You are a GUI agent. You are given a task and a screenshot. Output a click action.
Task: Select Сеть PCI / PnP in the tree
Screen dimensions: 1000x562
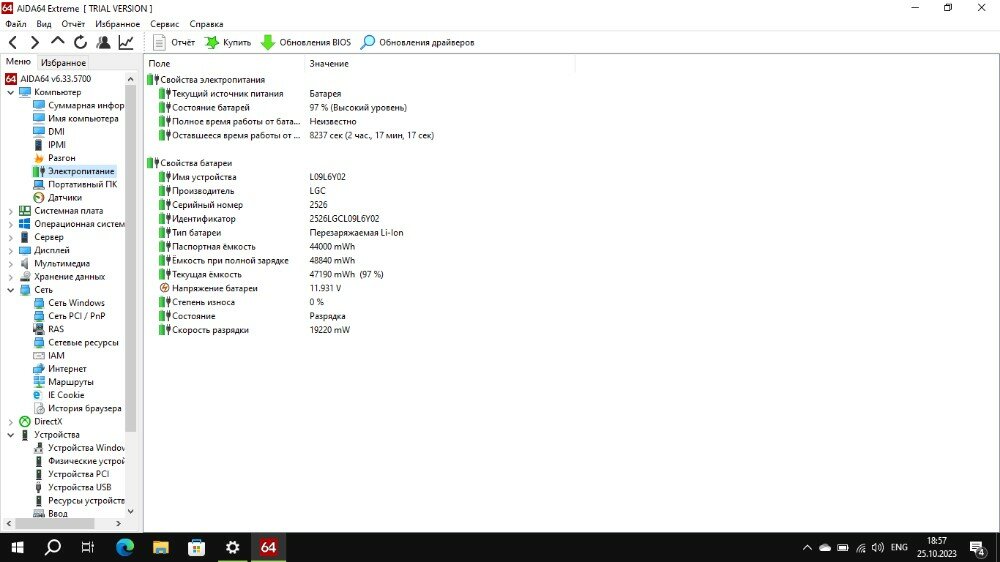(x=70, y=316)
